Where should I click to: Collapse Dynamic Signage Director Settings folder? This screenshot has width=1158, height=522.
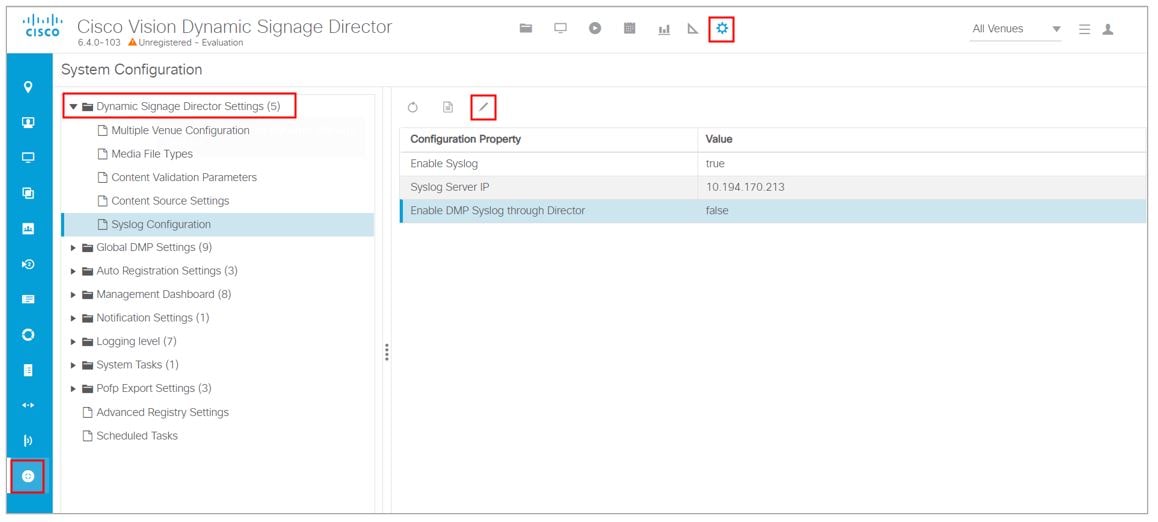(x=73, y=106)
